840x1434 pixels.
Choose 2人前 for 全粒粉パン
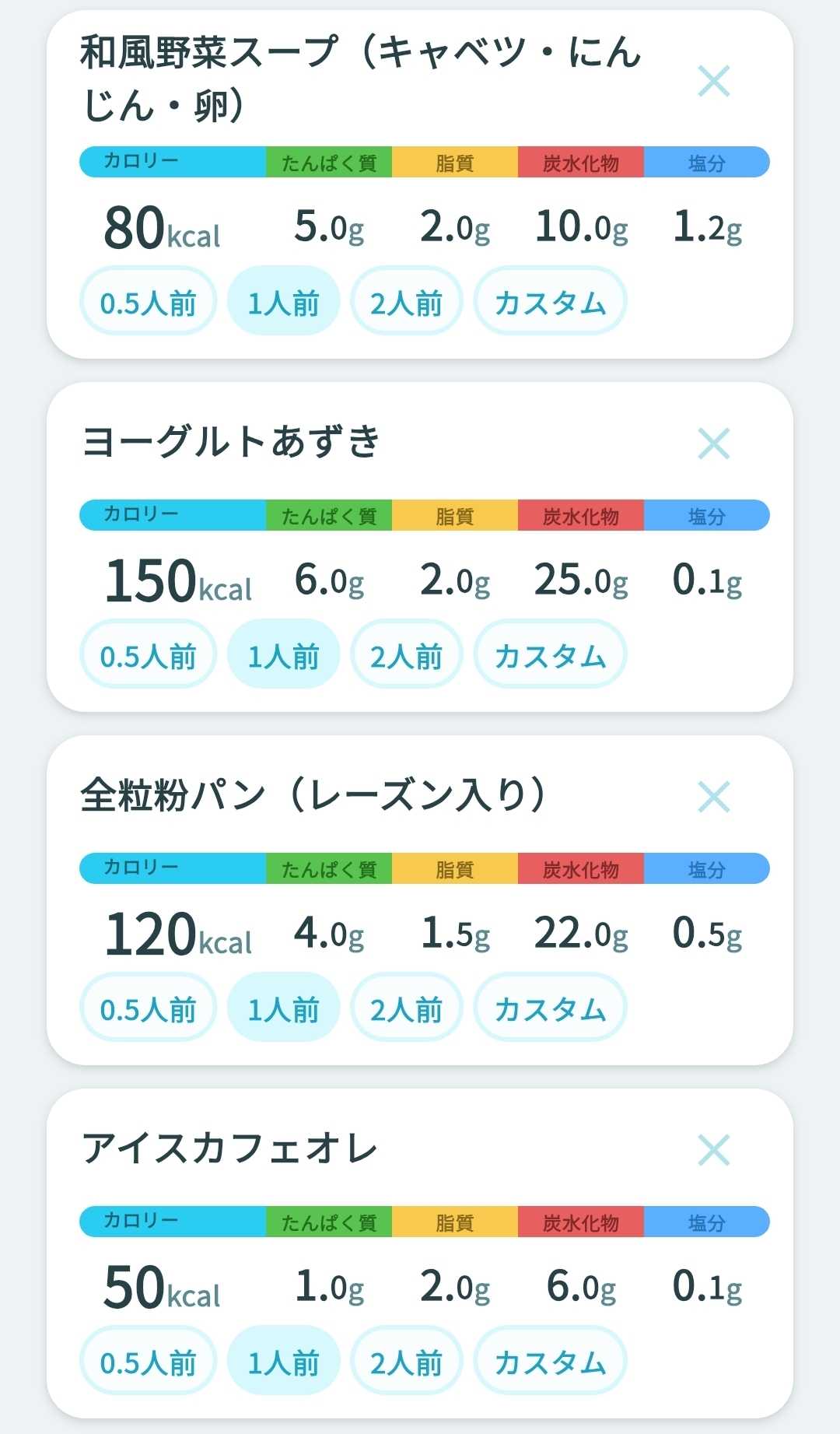406,1008
